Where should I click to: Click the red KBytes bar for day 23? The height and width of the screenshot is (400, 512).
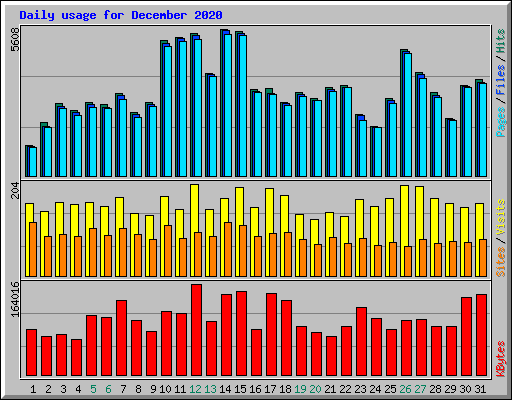pos(361,342)
